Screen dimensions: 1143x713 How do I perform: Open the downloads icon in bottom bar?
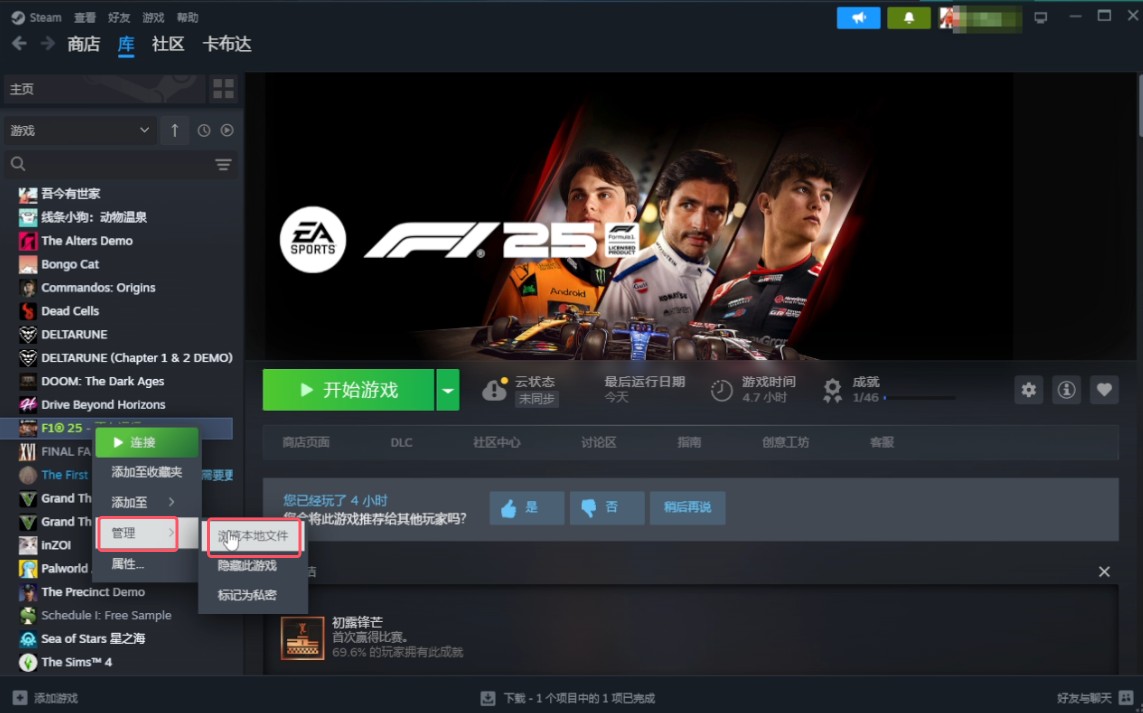(x=488, y=698)
